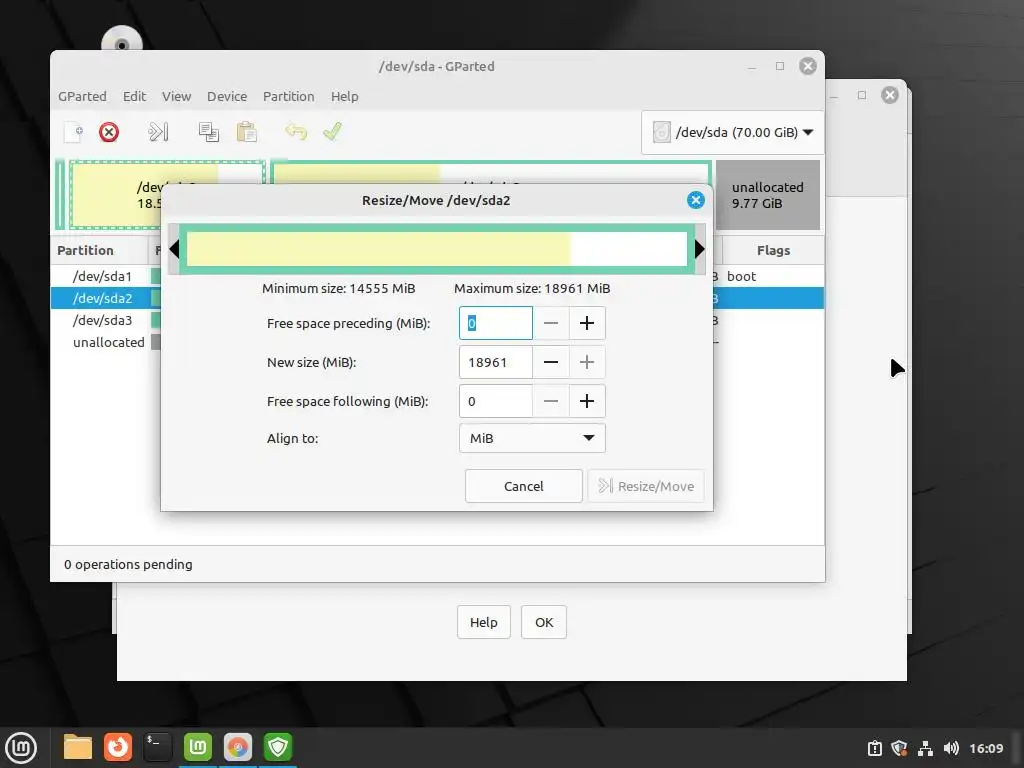The width and height of the screenshot is (1024, 768).
Task: Click the paste partition toolbar icon
Action: (247, 132)
